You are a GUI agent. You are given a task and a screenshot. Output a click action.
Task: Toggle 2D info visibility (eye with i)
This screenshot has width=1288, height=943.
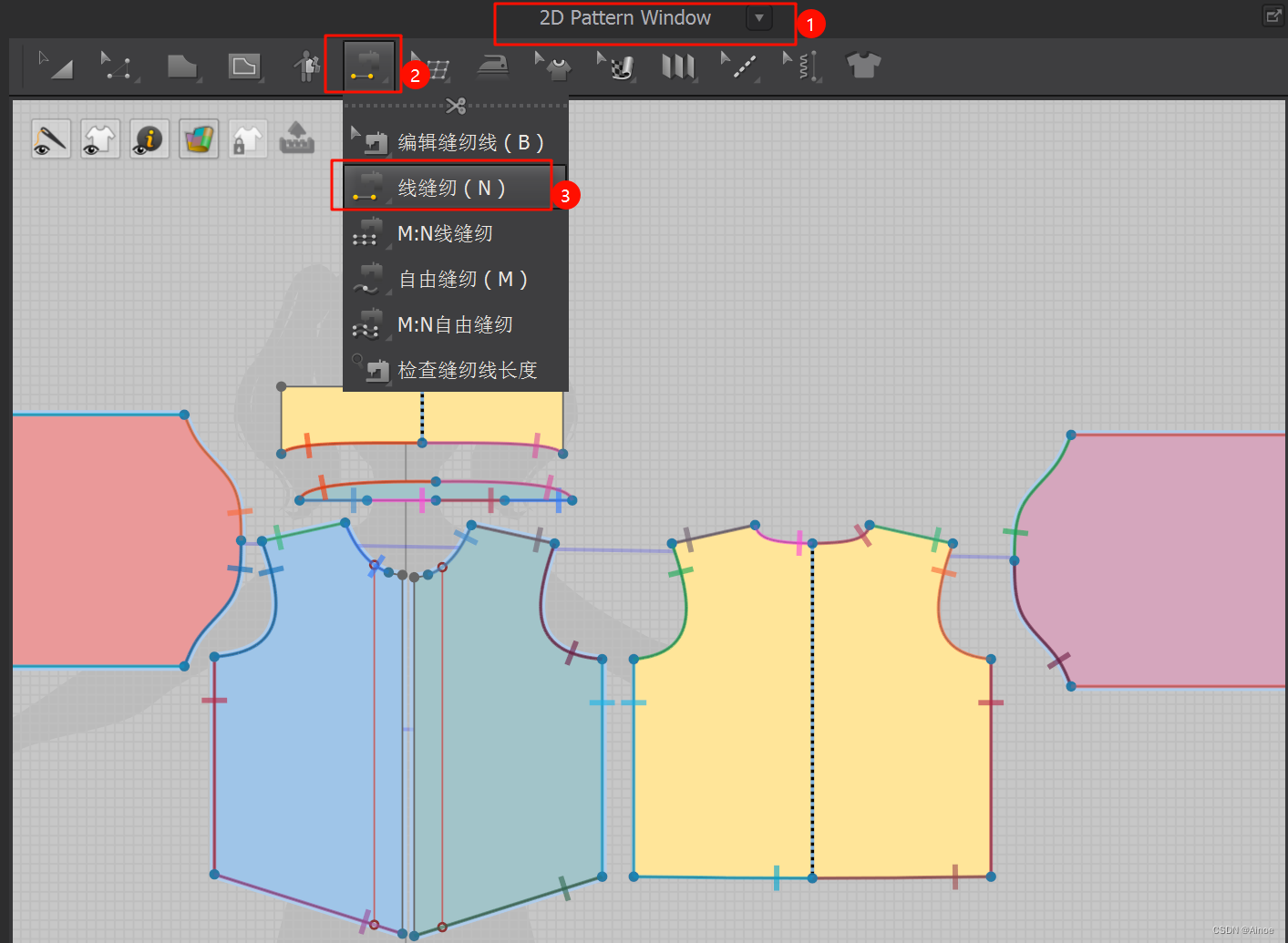pos(149,139)
